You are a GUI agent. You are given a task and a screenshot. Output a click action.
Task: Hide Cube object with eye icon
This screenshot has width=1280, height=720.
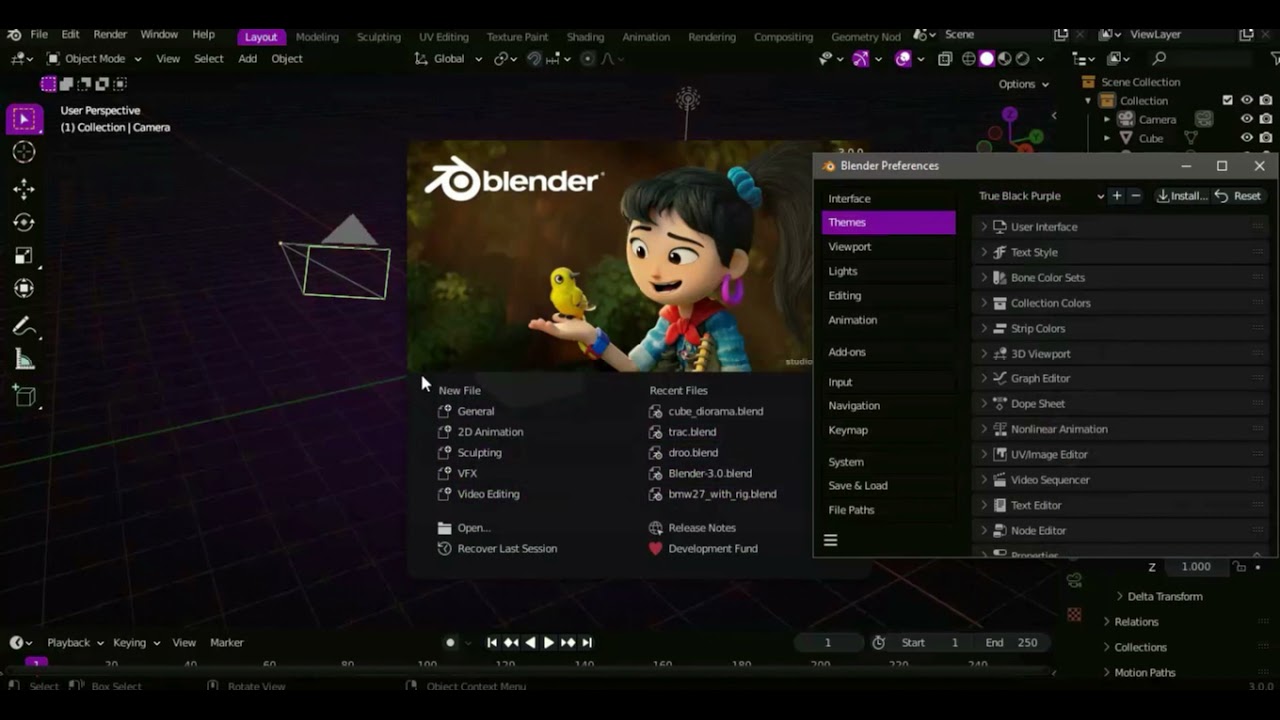(1247, 138)
